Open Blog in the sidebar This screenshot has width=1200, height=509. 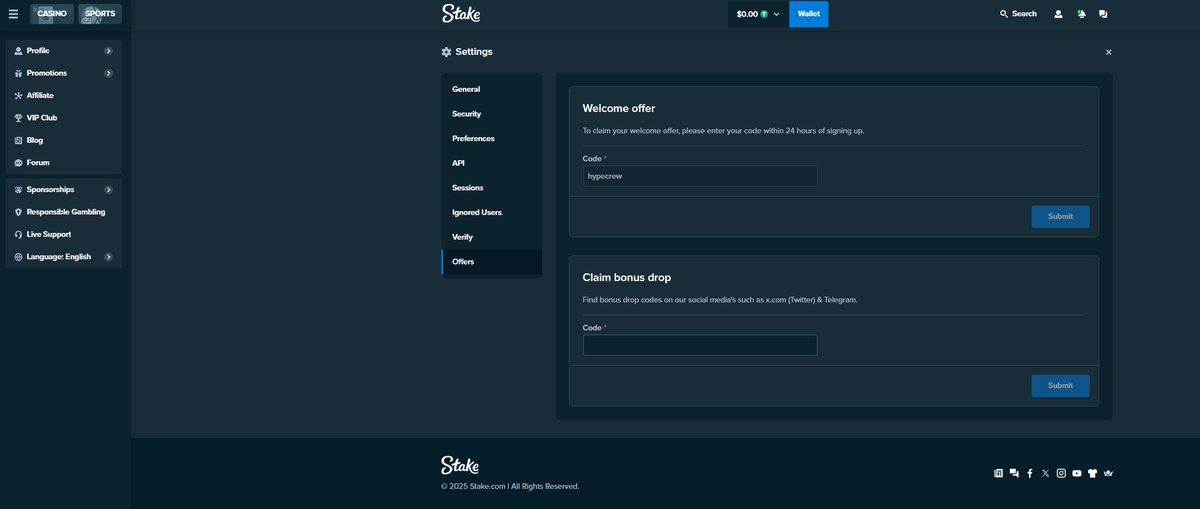click(64, 140)
